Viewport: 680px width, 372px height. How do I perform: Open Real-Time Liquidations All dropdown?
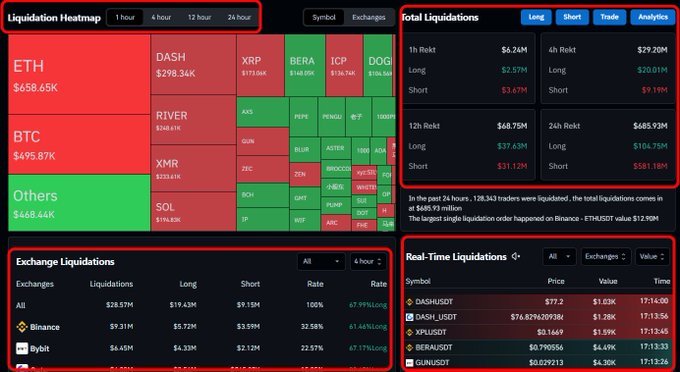pyautogui.click(x=559, y=257)
